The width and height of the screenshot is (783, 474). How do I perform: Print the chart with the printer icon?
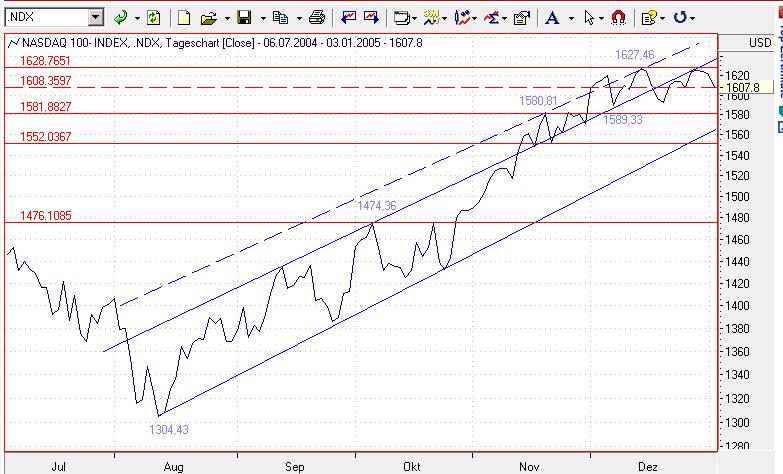(317, 18)
